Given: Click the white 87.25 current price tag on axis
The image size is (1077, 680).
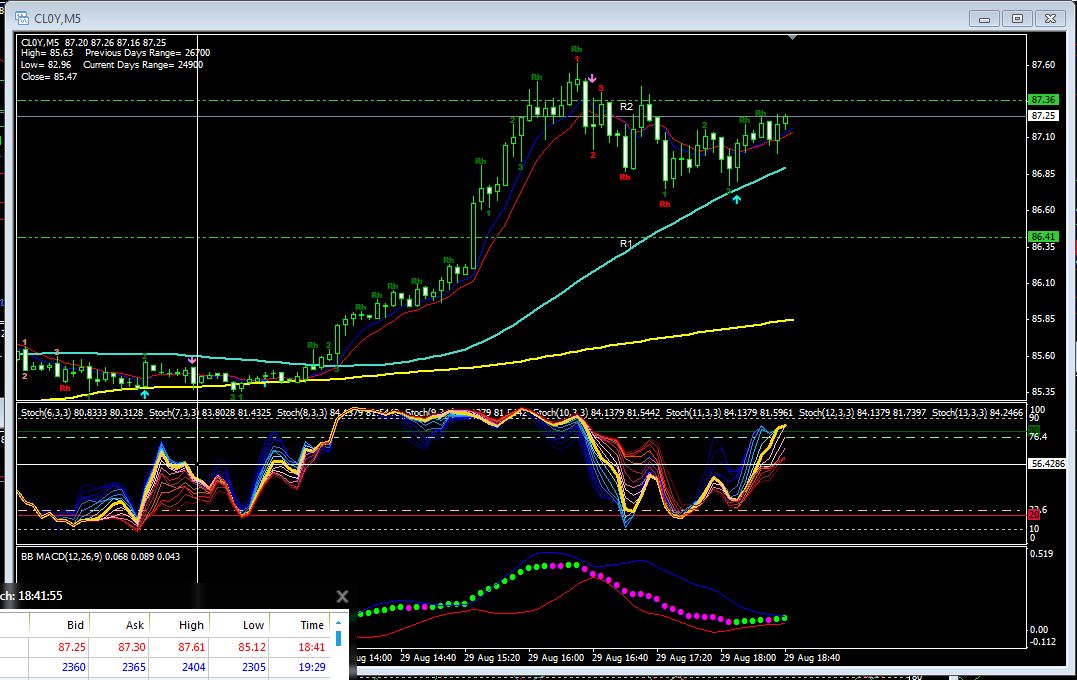Looking at the screenshot, I should pos(1043,115).
